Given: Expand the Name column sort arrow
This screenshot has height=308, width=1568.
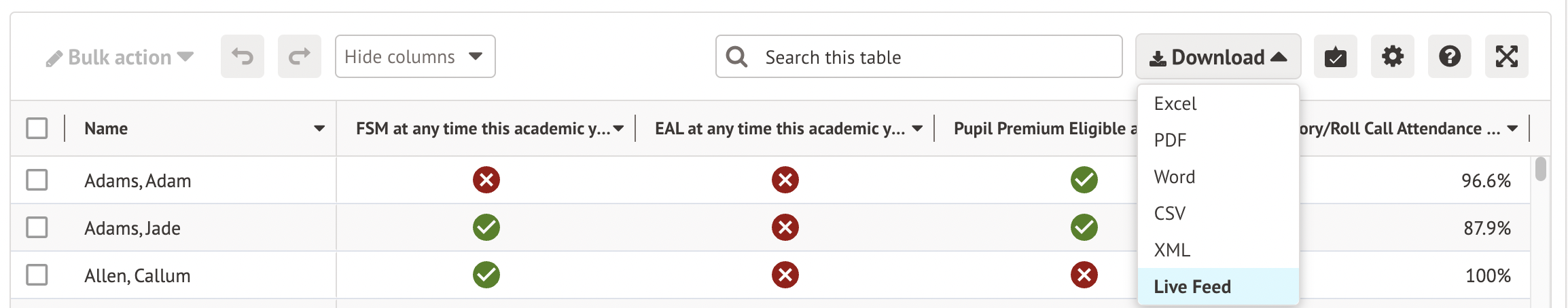Looking at the screenshot, I should click(319, 128).
